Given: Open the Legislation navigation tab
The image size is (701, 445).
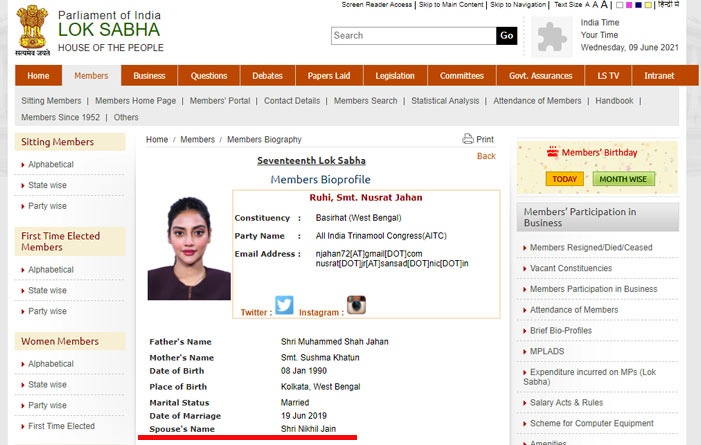Looking at the screenshot, I should pyautogui.click(x=395, y=76).
